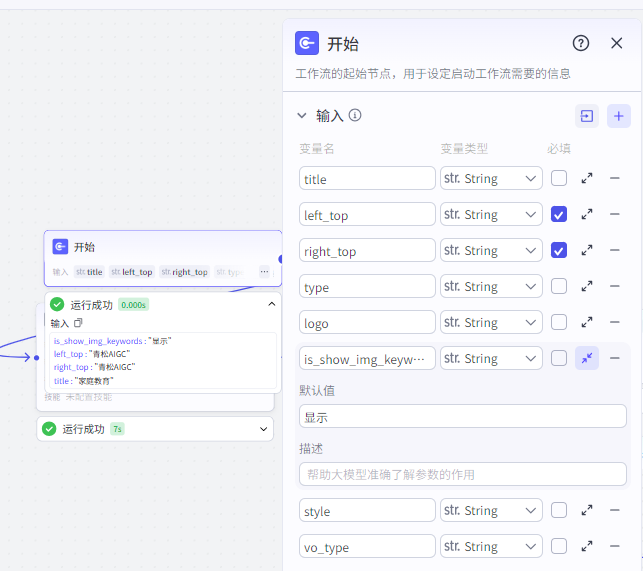Click the ellipsis on the 开始 canvas node
This screenshot has height=571, width=643.
pyautogui.click(x=264, y=272)
